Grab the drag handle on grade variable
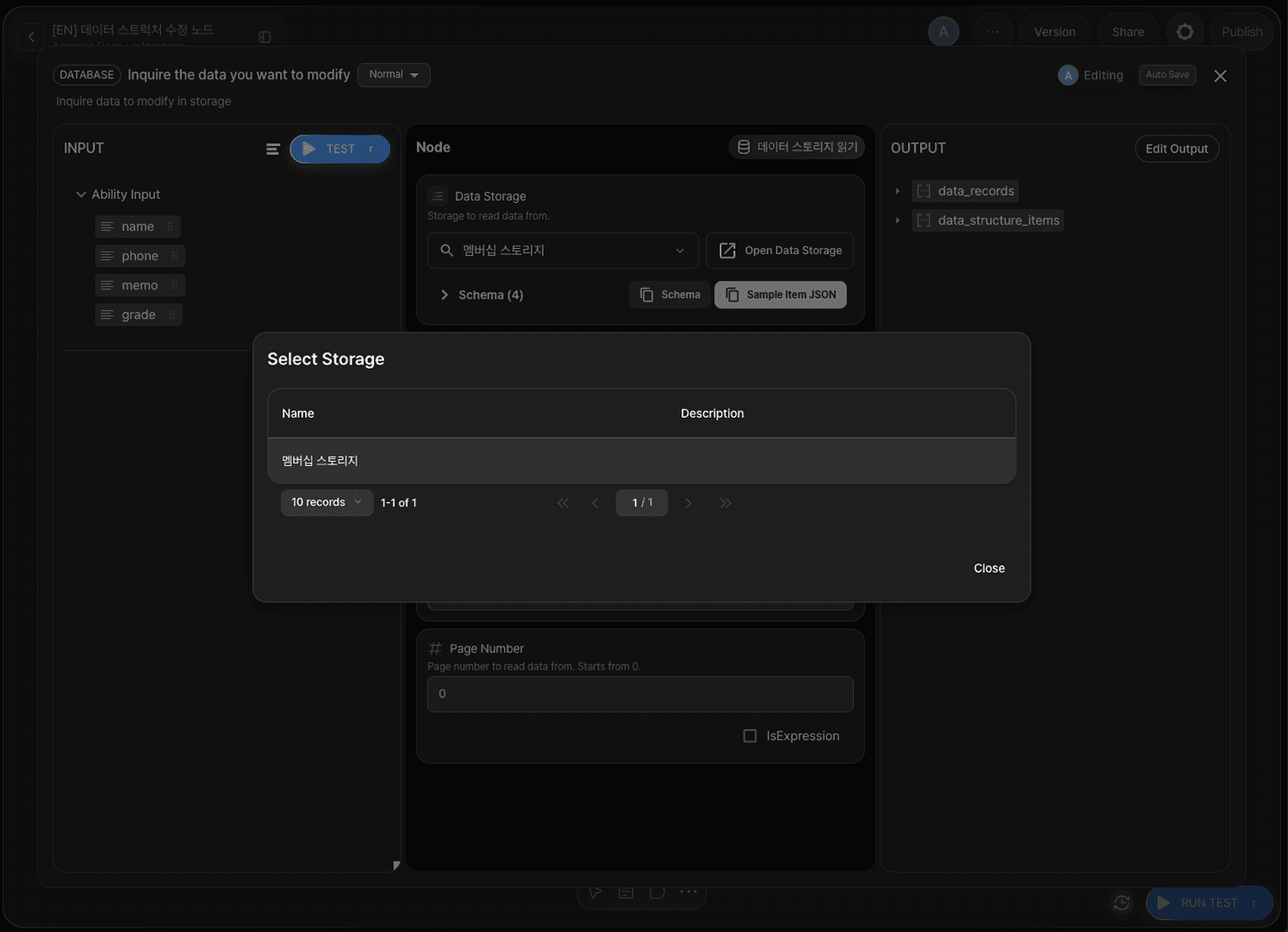The width and height of the screenshot is (1288, 932). 172,314
